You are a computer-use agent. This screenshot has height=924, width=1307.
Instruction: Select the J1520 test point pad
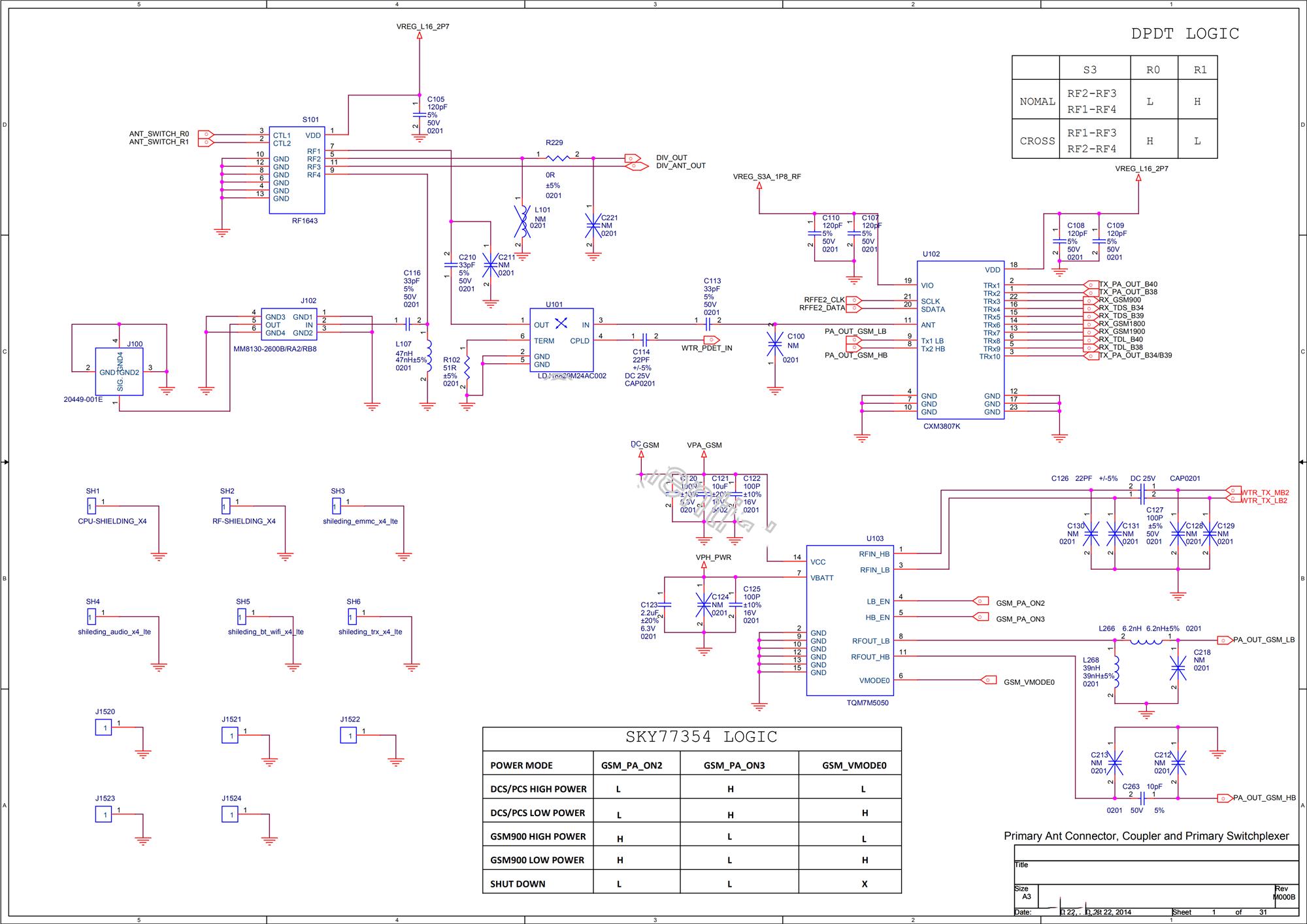tap(103, 727)
